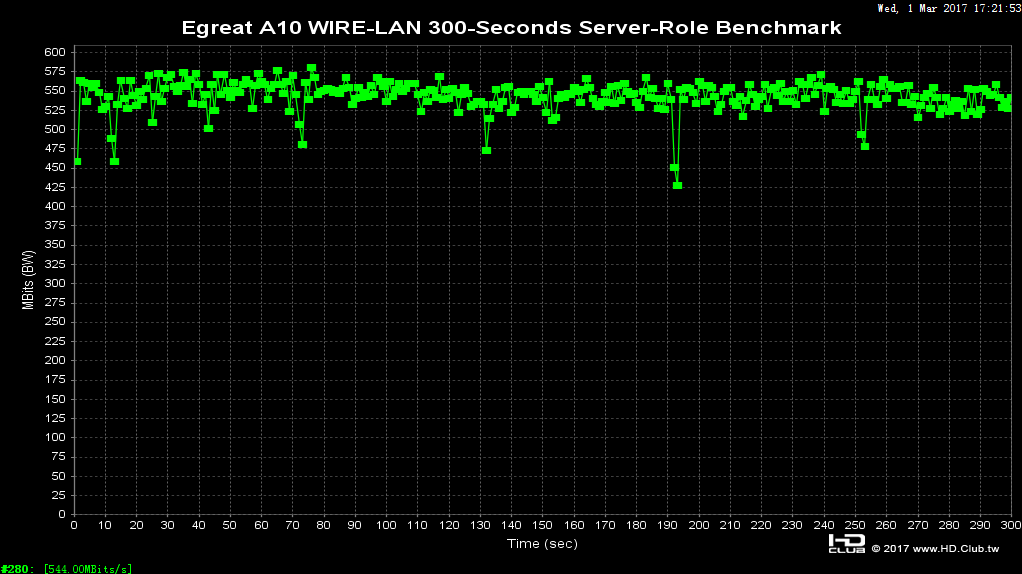
Task: Click the Y-axis value '575'
Action: pyautogui.click(x=55, y=72)
